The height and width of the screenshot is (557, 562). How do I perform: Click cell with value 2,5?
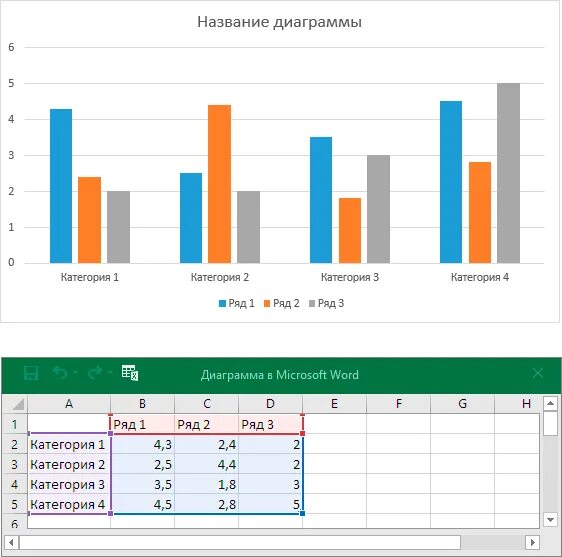[142, 464]
